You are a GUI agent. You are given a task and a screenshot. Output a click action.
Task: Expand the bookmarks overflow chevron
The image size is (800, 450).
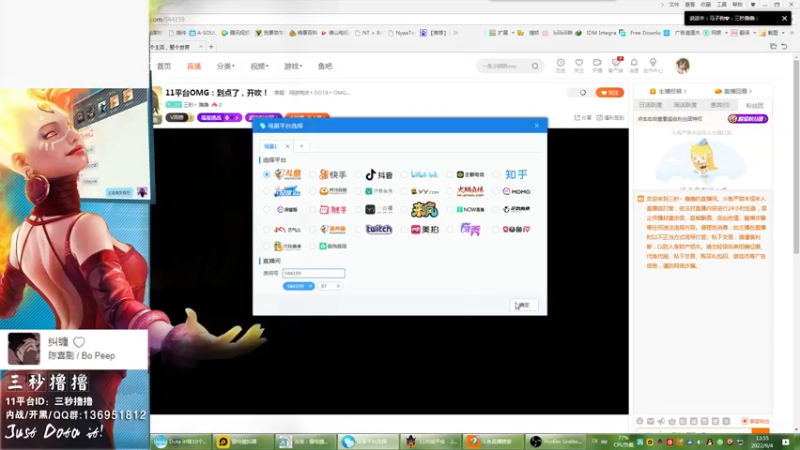pos(455,33)
